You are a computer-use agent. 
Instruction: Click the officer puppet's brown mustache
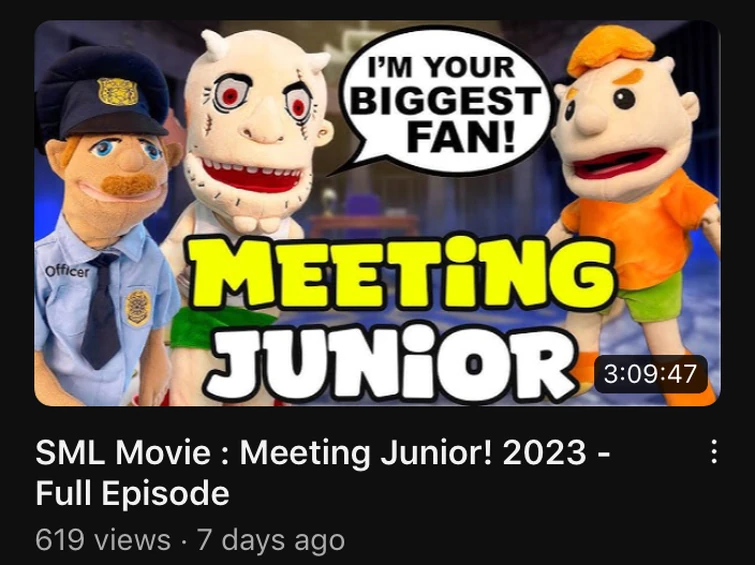click(129, 184)
